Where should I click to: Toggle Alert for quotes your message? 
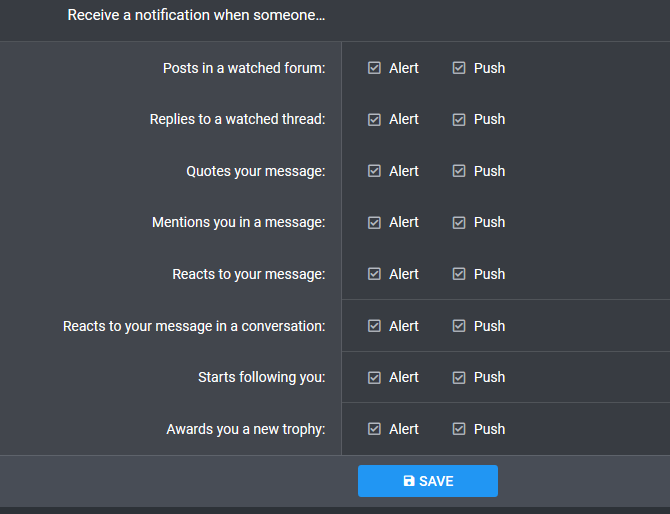click(x=374, y=171)
